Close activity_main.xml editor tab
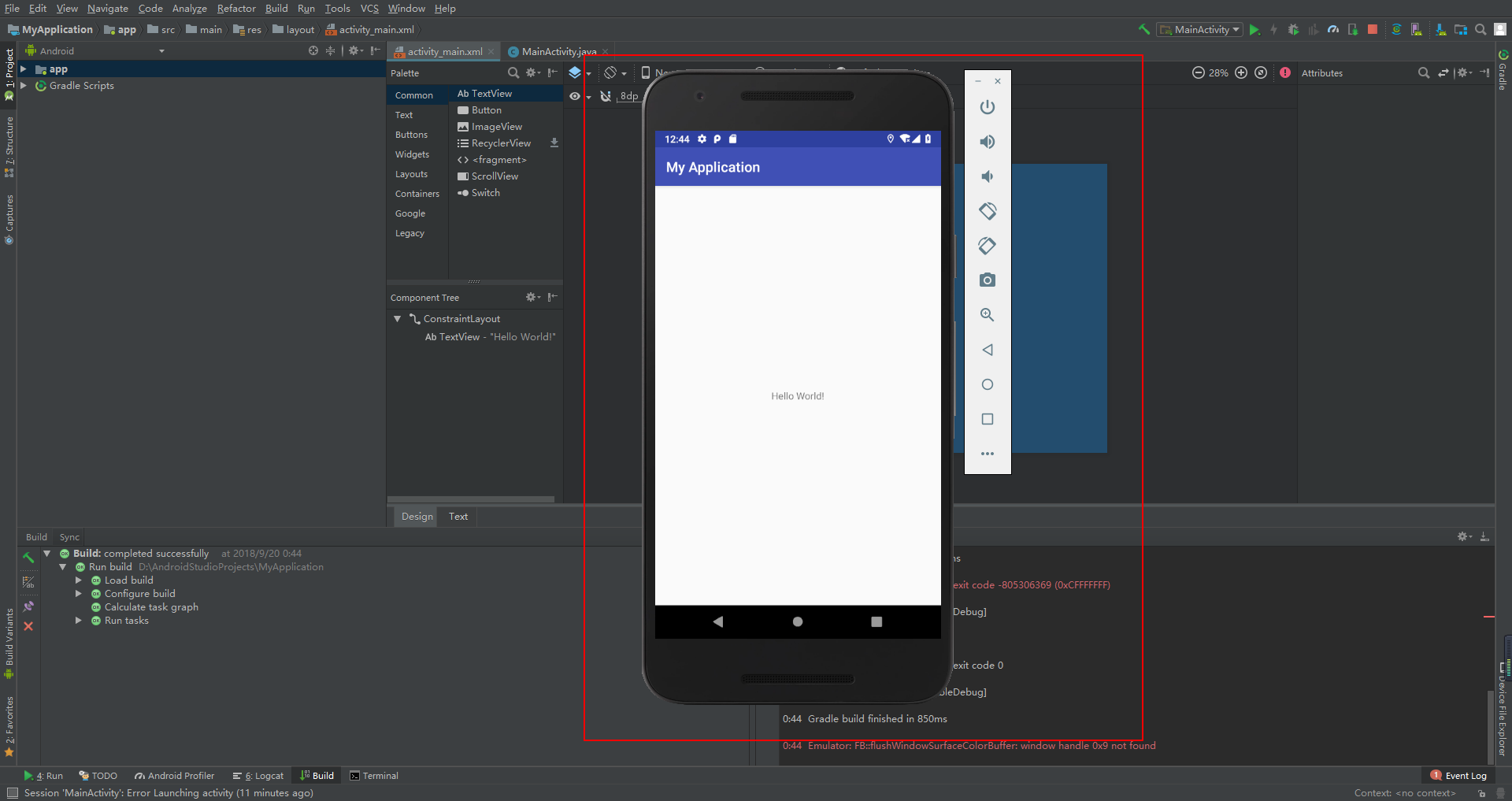Image resolution: width=1512 pixels, height=801 pixels. click(x=491, y=51)
